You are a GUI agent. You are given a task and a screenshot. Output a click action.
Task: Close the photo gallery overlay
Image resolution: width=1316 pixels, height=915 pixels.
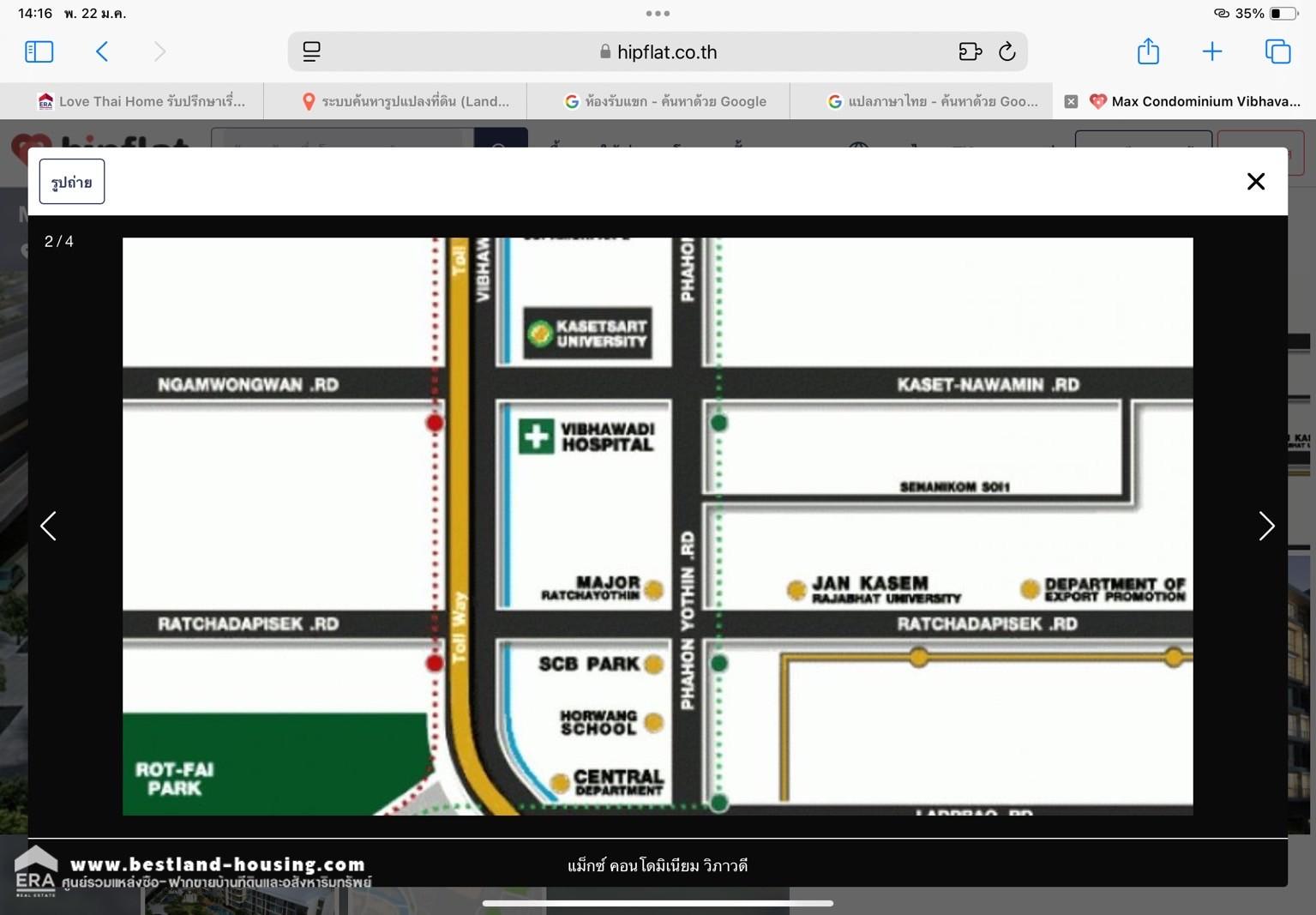click(1256, 182)
